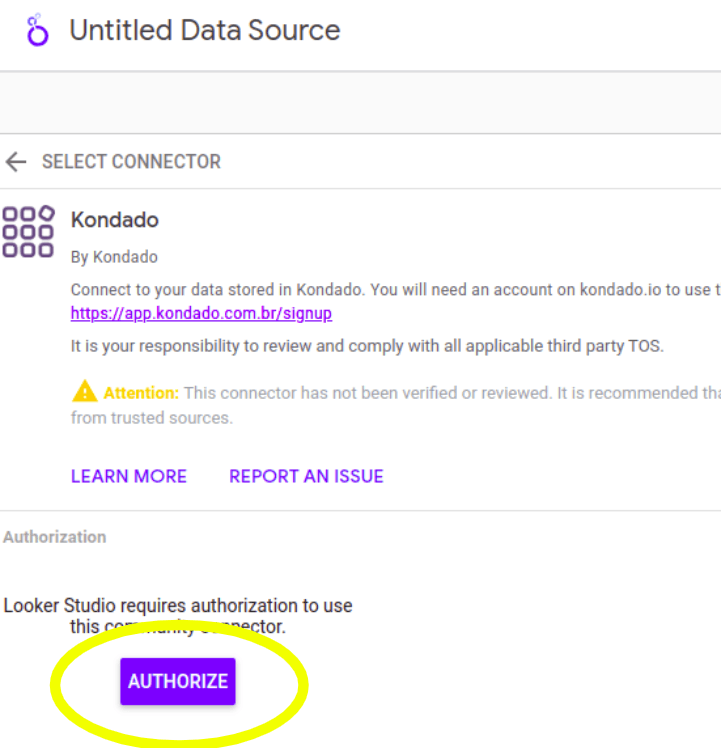Rename the Untitled Data Source title

click(204, 30)
